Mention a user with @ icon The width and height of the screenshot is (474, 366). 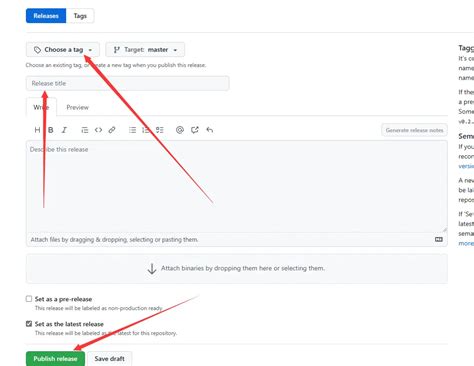pyautogui.click(x=180, y=130)
